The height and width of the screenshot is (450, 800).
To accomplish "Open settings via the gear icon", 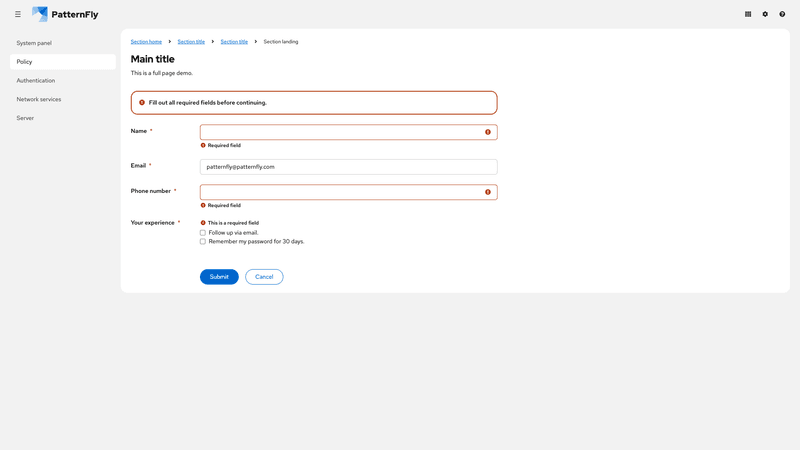I will [765, 14].
